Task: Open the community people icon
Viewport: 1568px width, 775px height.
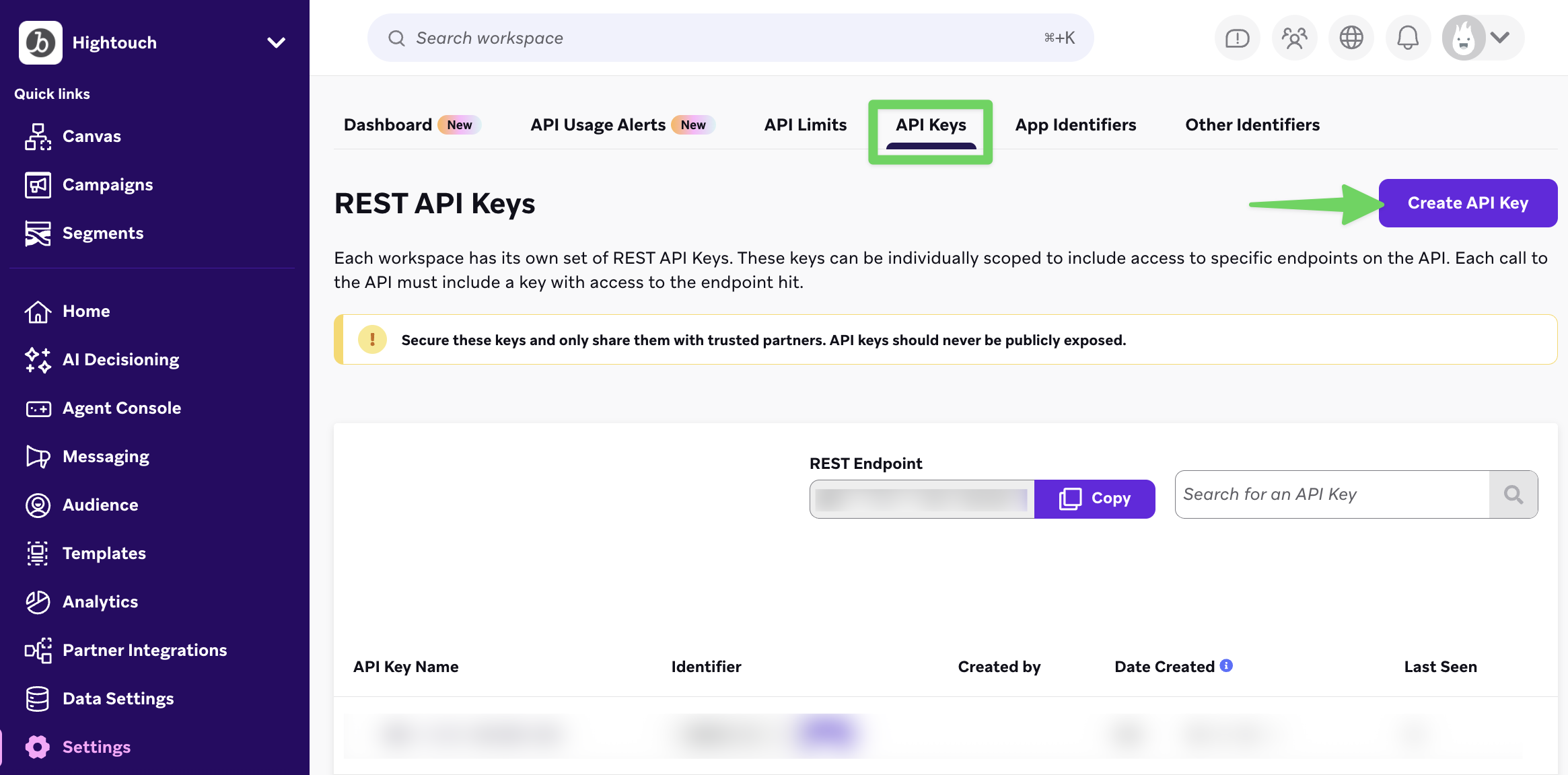Action: (x=1294, y=38)
